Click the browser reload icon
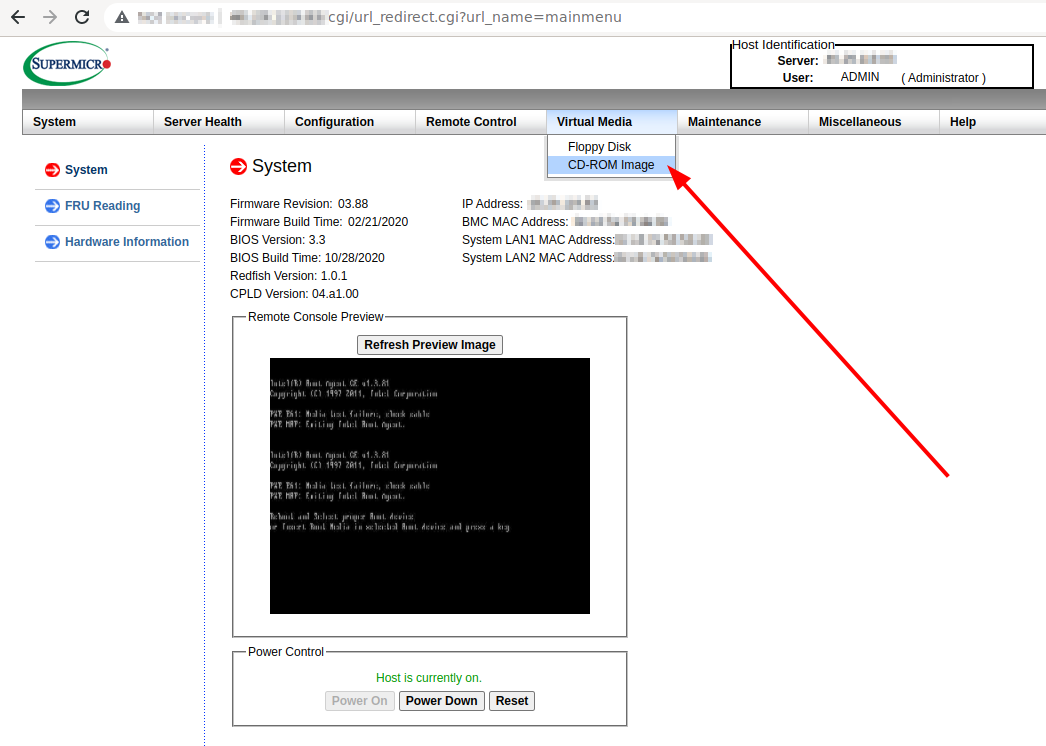 click(82, 17)
